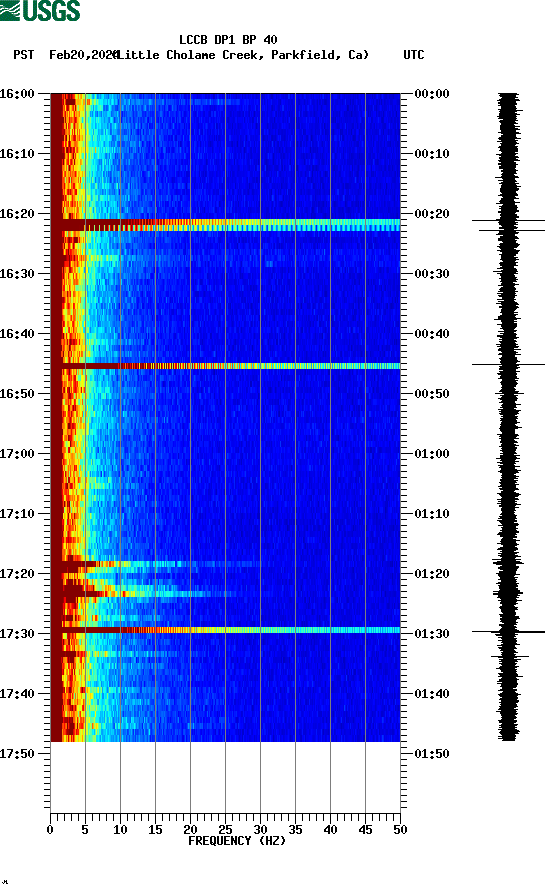Click the 20 Hz frequency tick label
This screenshot has height=893, width=552.
coord(190,830)
